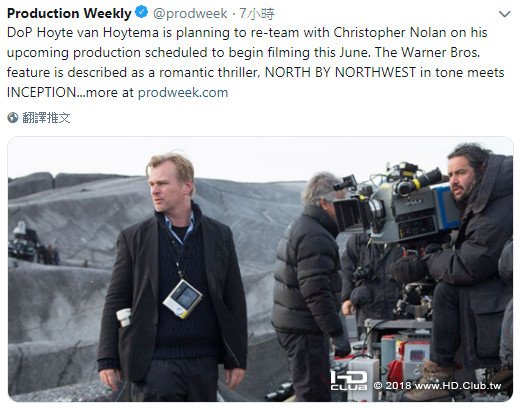Viewport: 524px width, 411px height.
Task: Open the @prodweek handle
Action: [190, 13]
